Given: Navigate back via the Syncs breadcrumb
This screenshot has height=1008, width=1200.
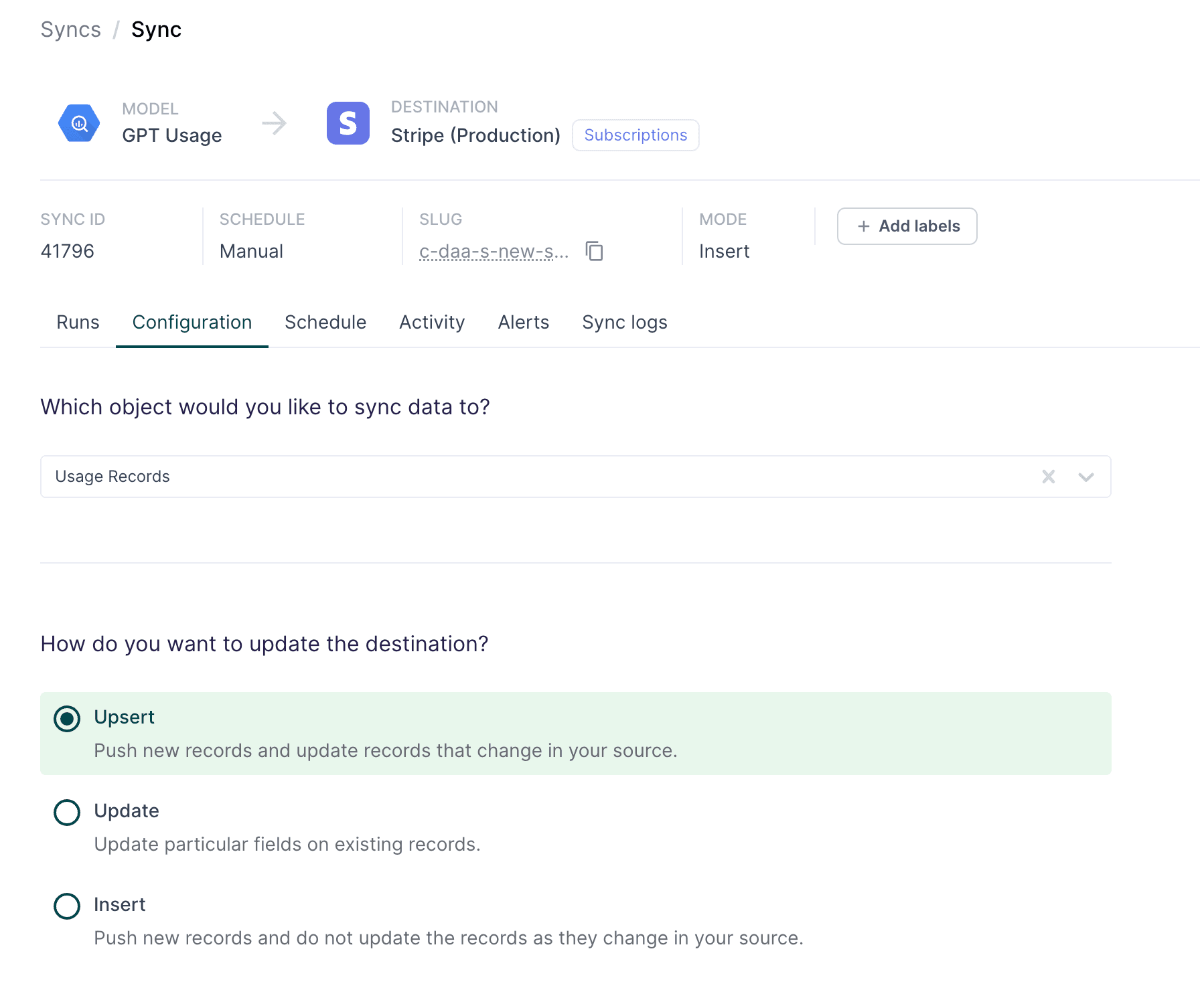Looking at the screenshot, I should (x=70, y=29).
